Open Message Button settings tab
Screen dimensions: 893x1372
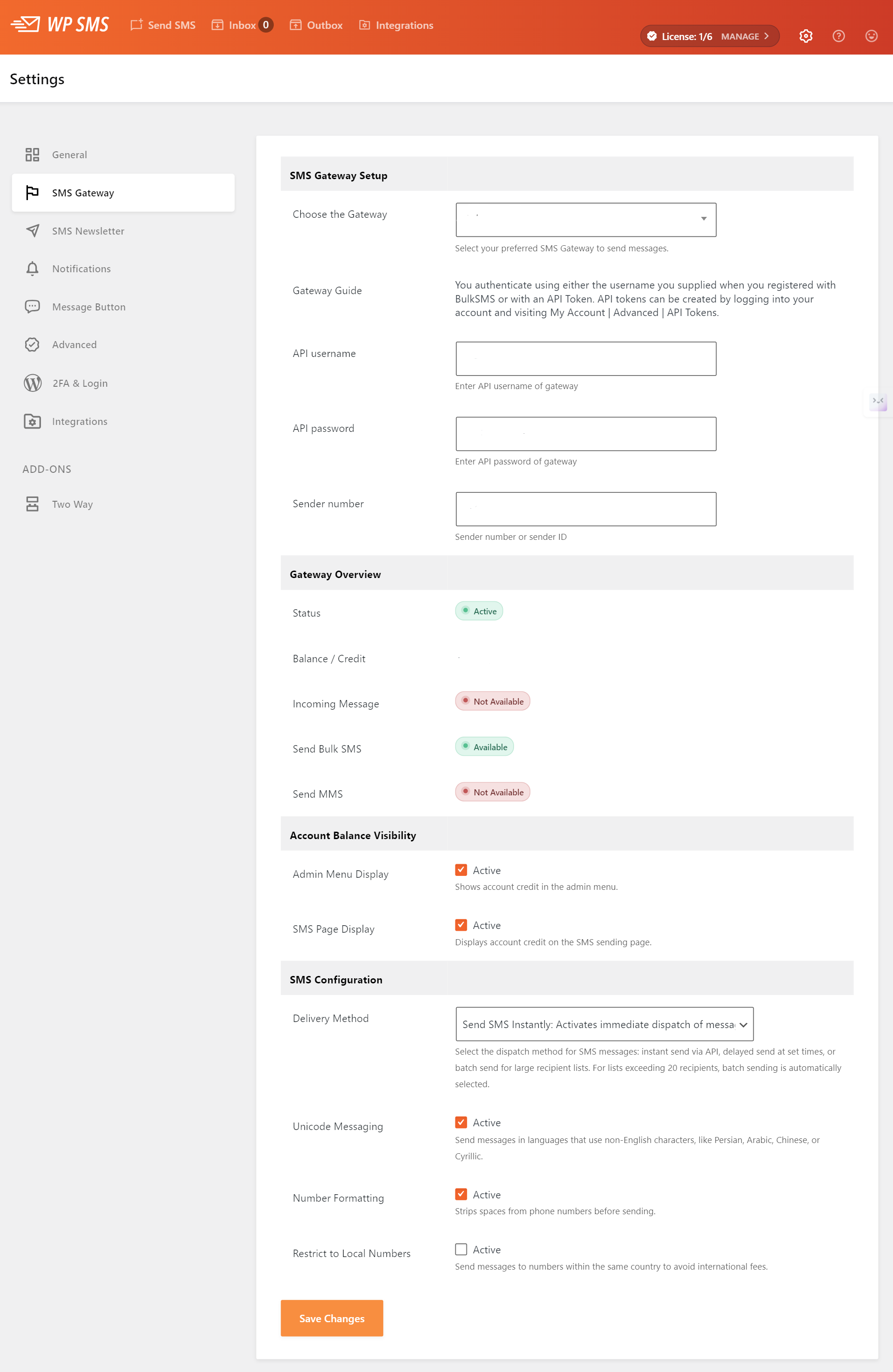(123, 307)
